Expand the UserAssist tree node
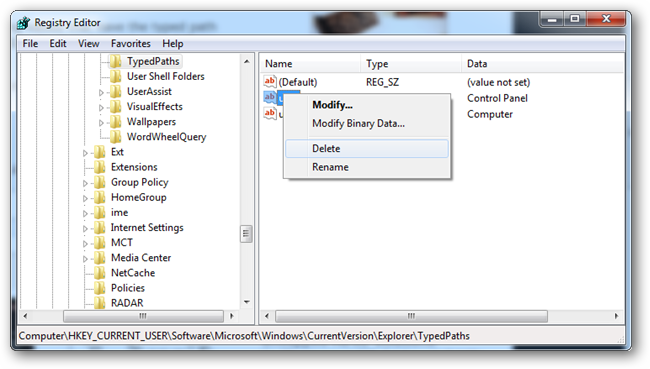Viewport: 650px width, 369px height. click(101, 92)
